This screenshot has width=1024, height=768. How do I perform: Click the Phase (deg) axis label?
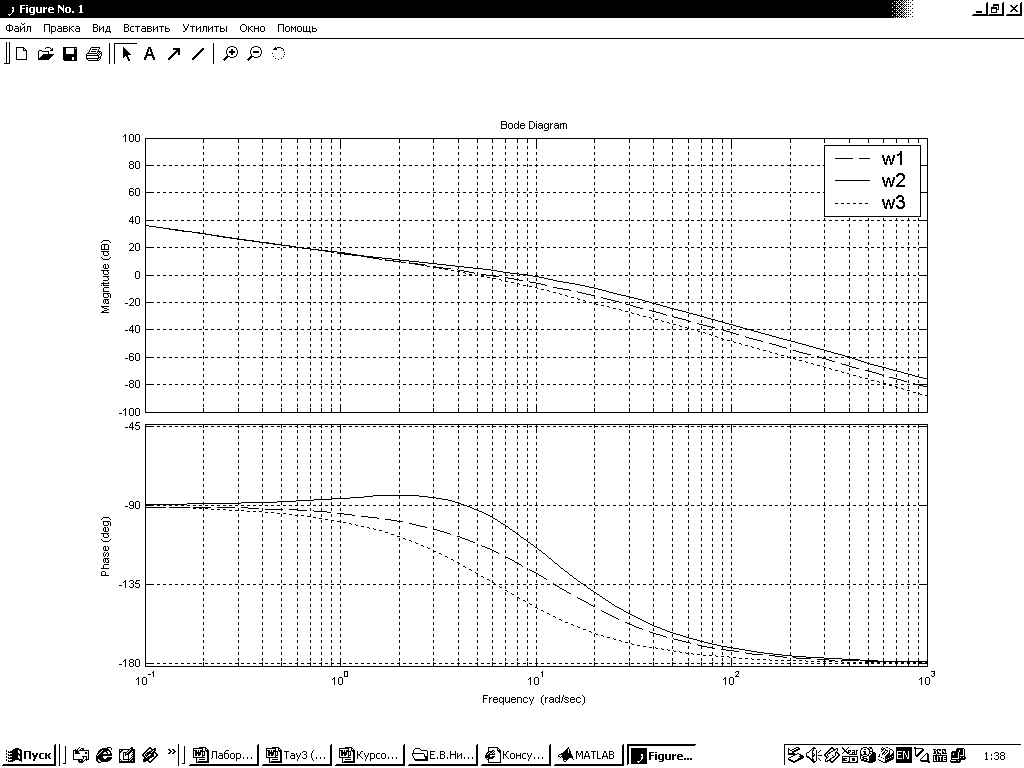[106, 547]
